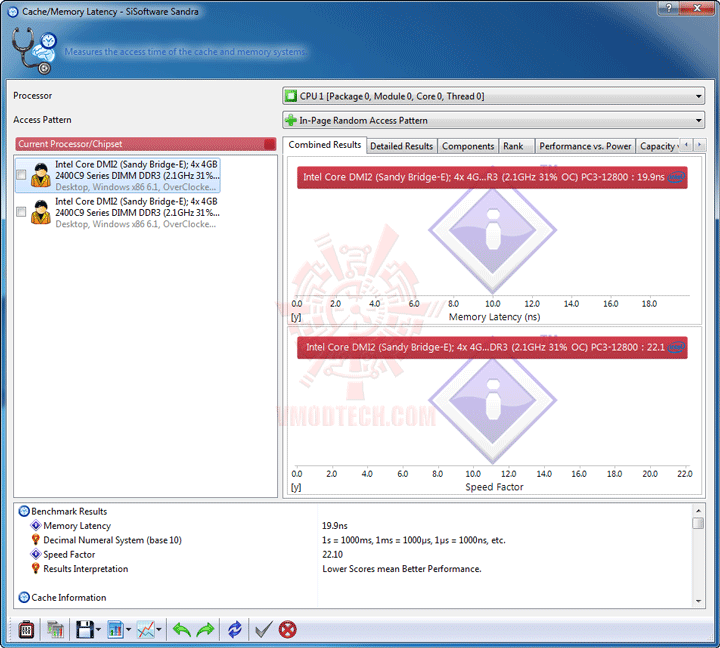The image size is (720, 648).
Task: Toggle the Current Processor/Chipset red indicator box
Action: [x=270, y=144]
